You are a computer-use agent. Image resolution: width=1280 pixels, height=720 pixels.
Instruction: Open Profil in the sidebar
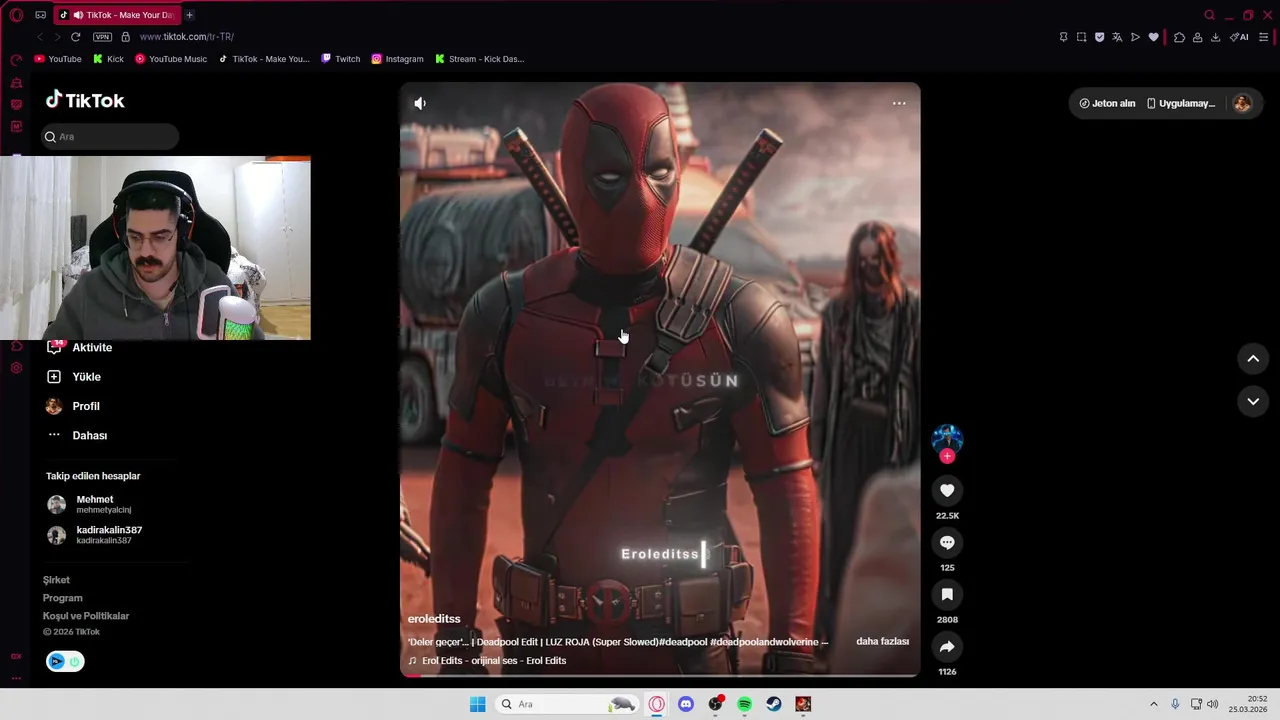(x=73, y=406)
